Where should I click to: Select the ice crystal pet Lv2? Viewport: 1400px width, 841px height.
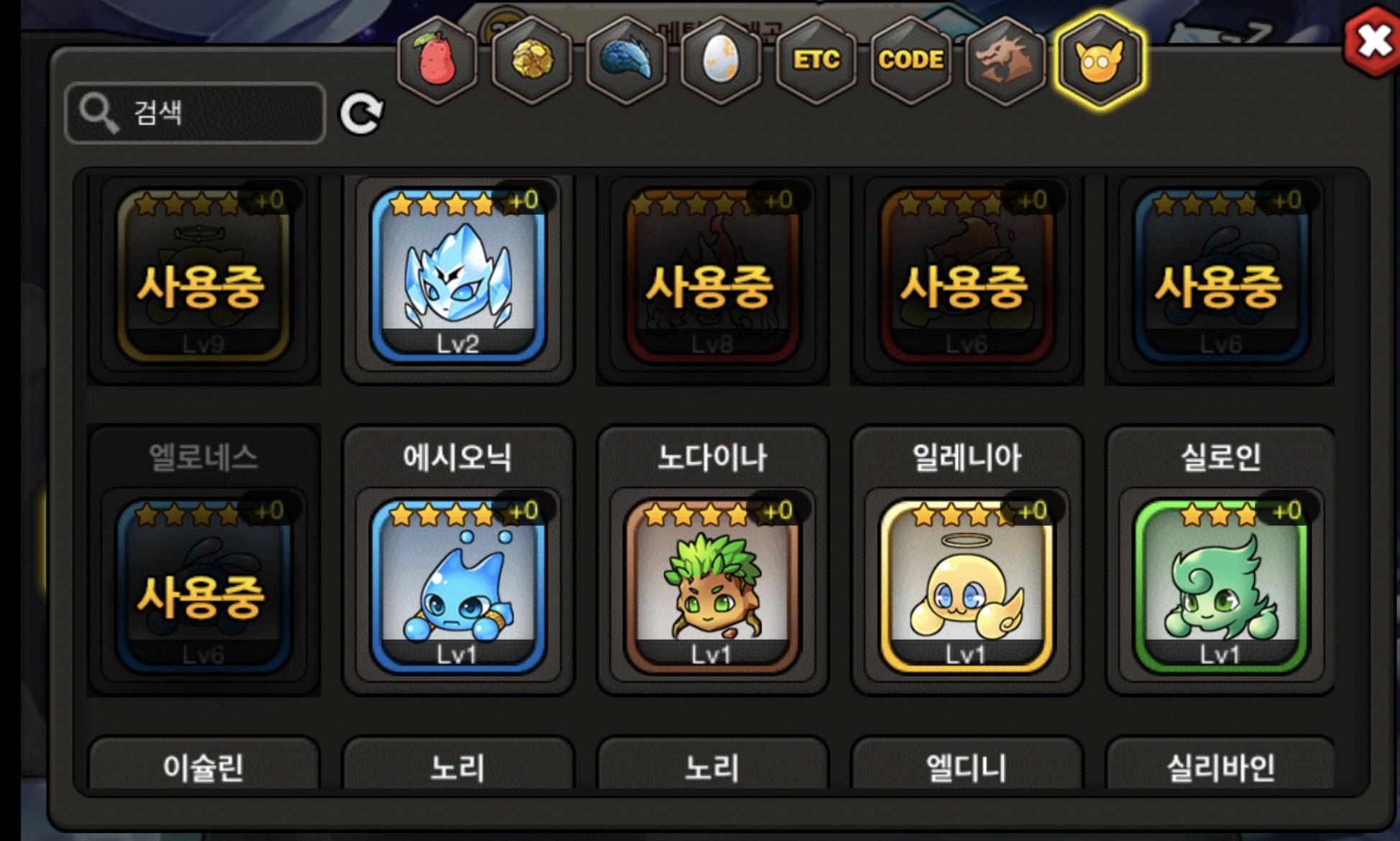[458, 276]
